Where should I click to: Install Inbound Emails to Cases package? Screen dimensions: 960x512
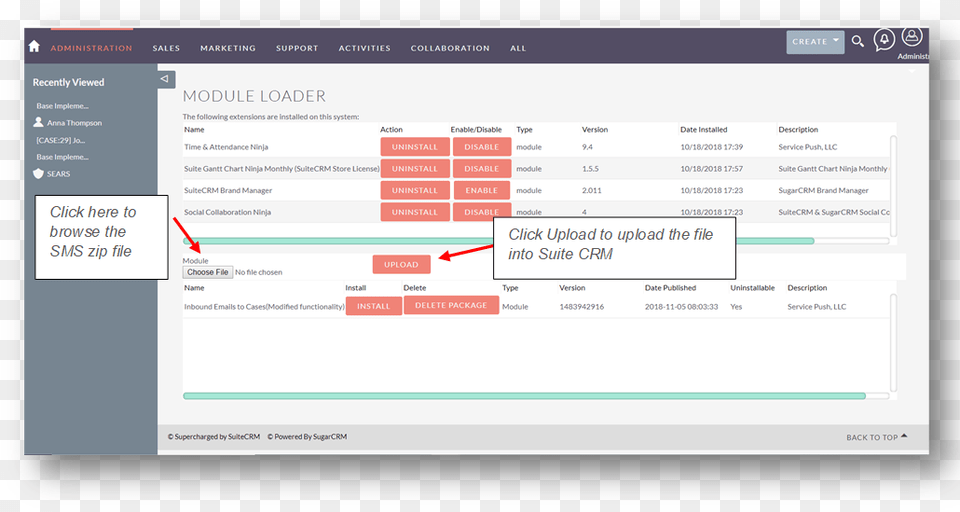pos(373,306)
